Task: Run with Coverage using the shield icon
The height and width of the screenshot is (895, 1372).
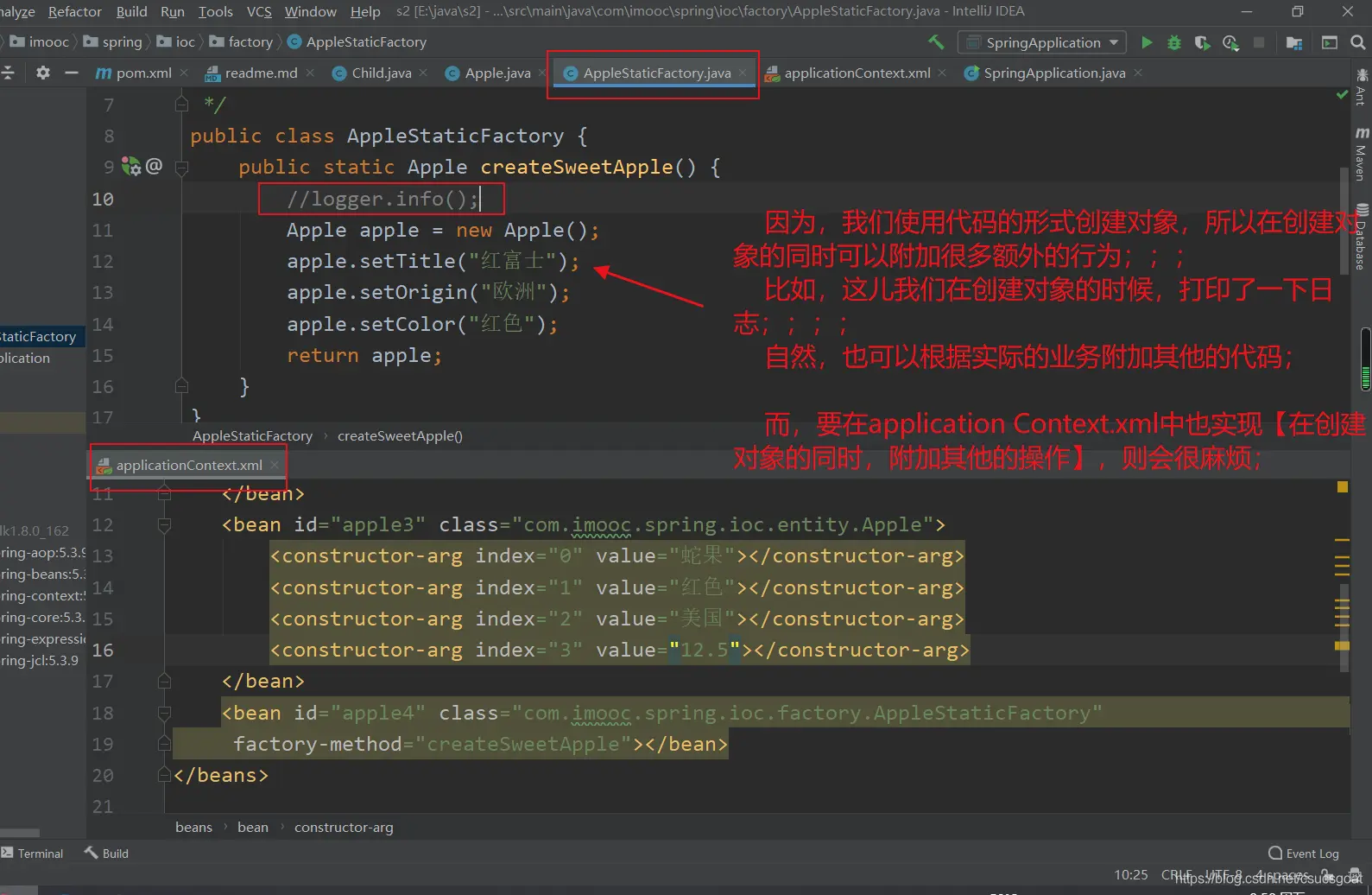Action: [1201, 42]
